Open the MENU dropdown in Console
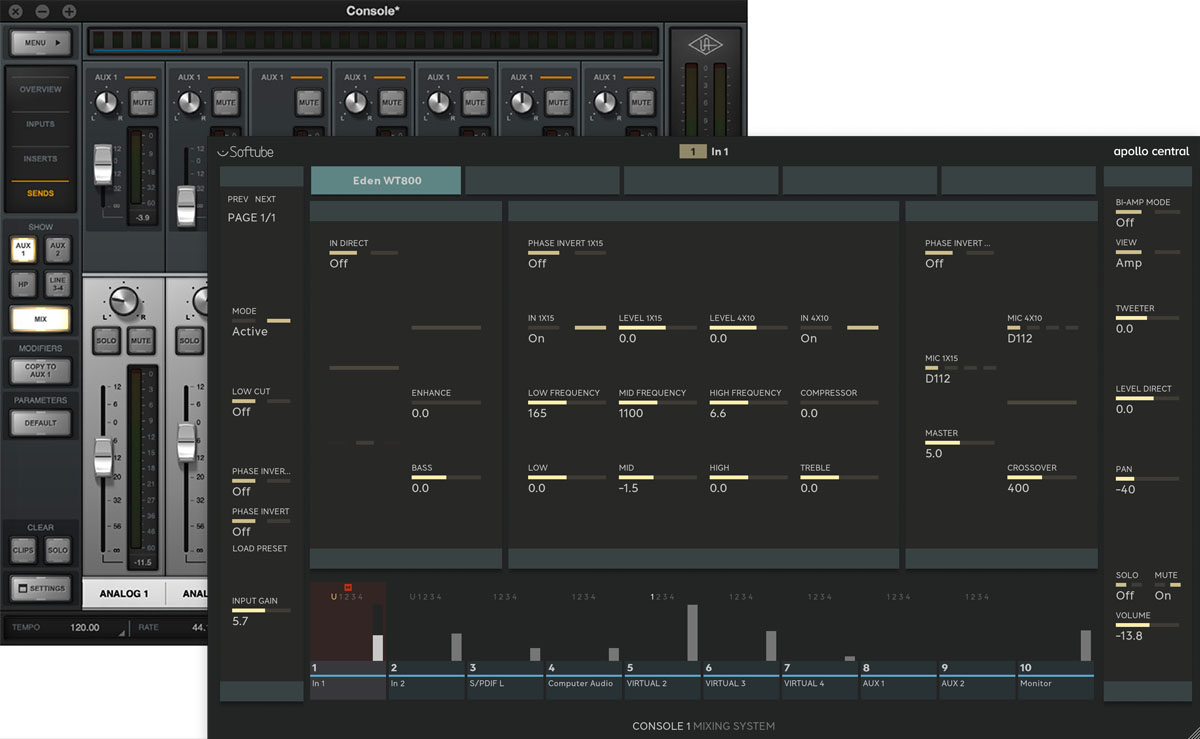Screen dimensions: 1200x739 point(41,43)
